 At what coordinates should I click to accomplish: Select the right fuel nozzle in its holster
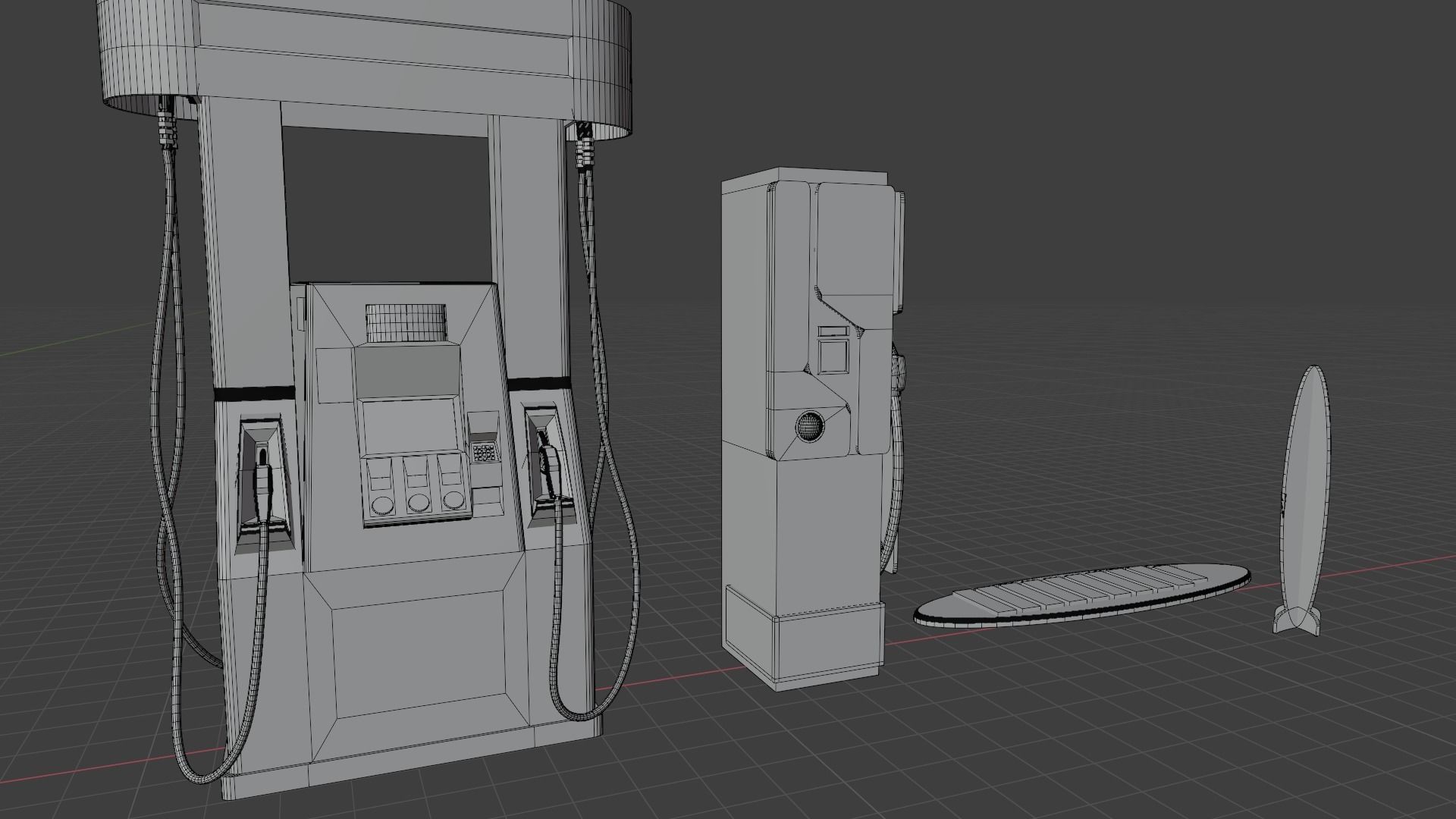[548, 464]
